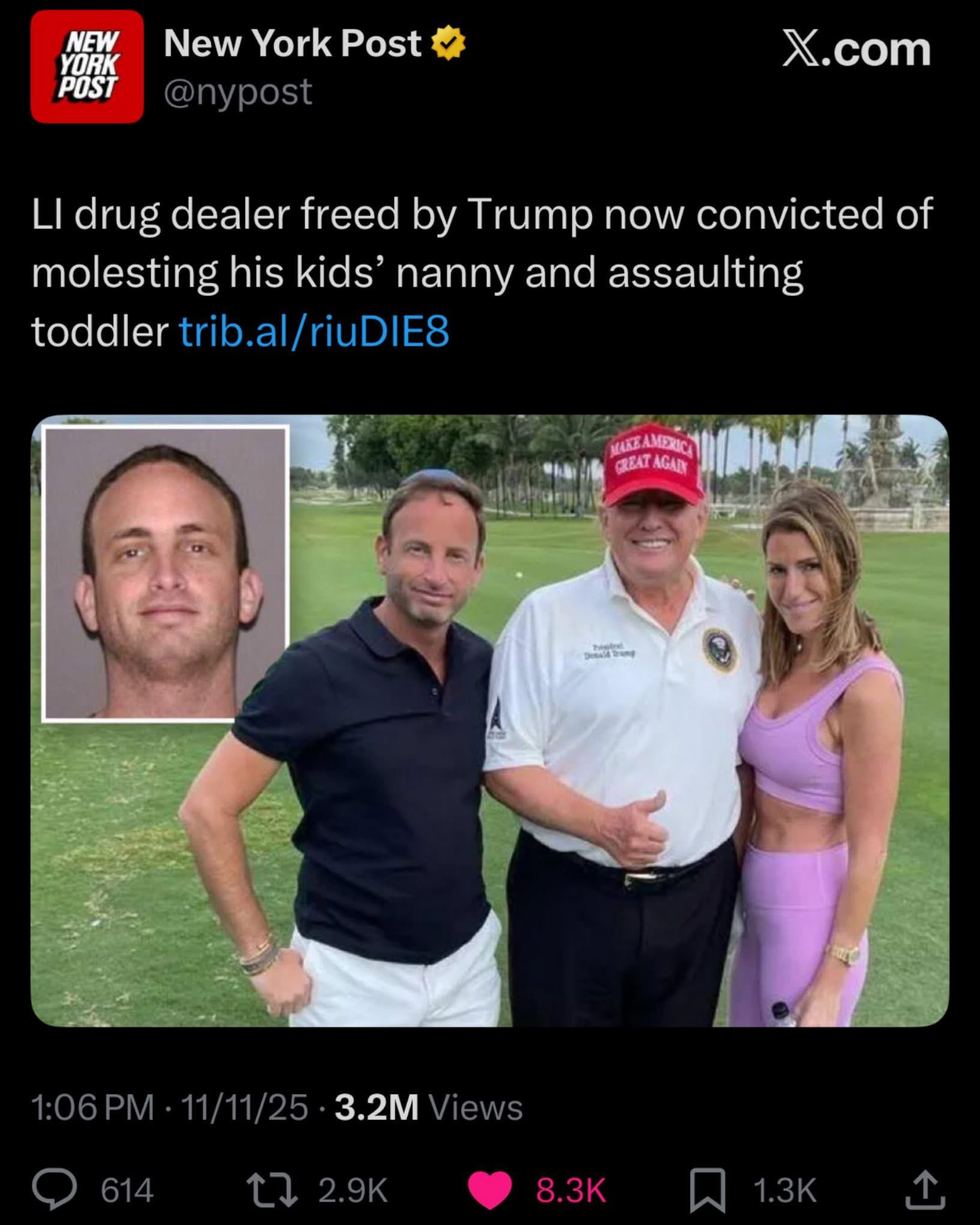Click the 614 replies count

127,1190
